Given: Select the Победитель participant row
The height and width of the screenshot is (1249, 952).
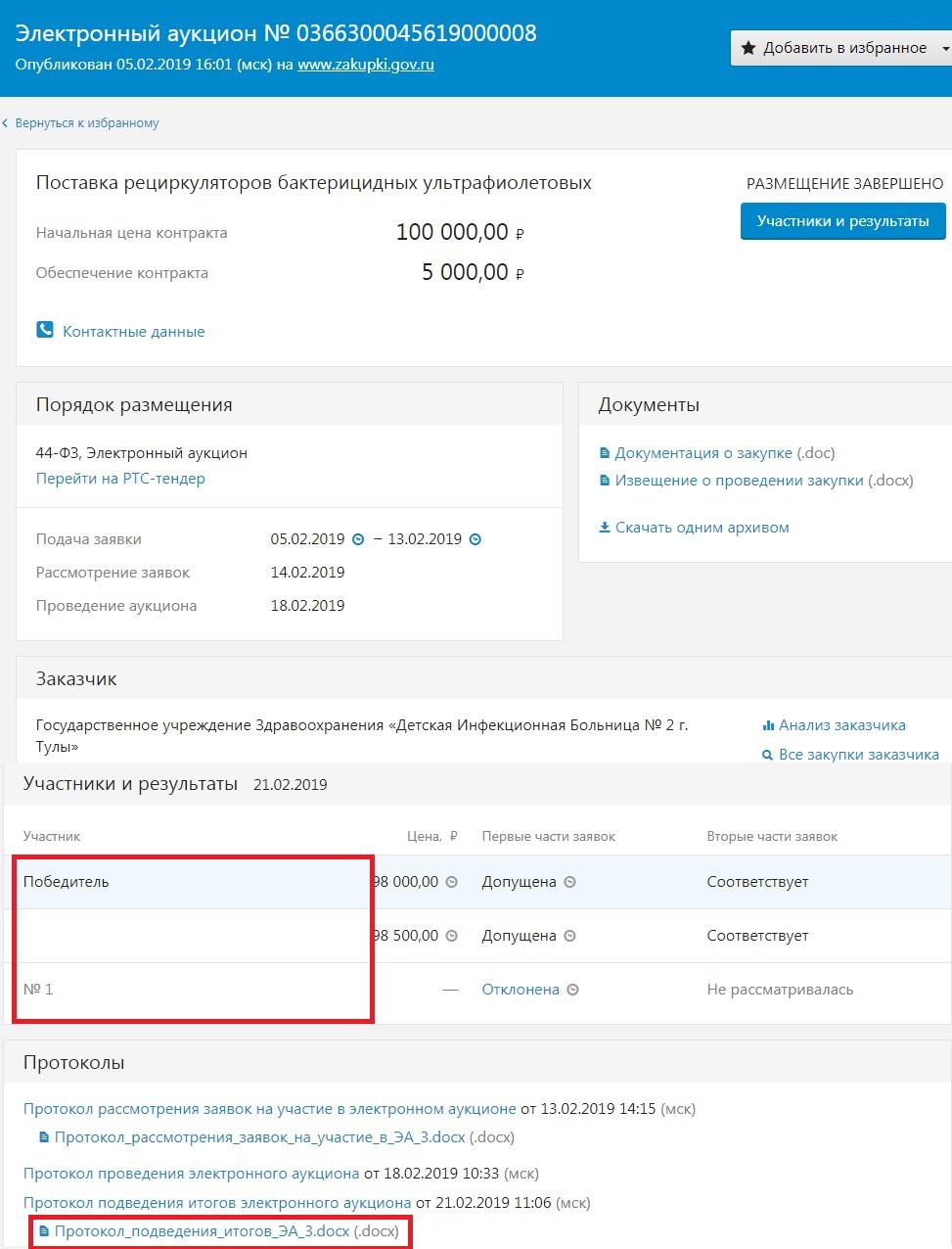Looking at the screenshot, I should pos(477,882).
